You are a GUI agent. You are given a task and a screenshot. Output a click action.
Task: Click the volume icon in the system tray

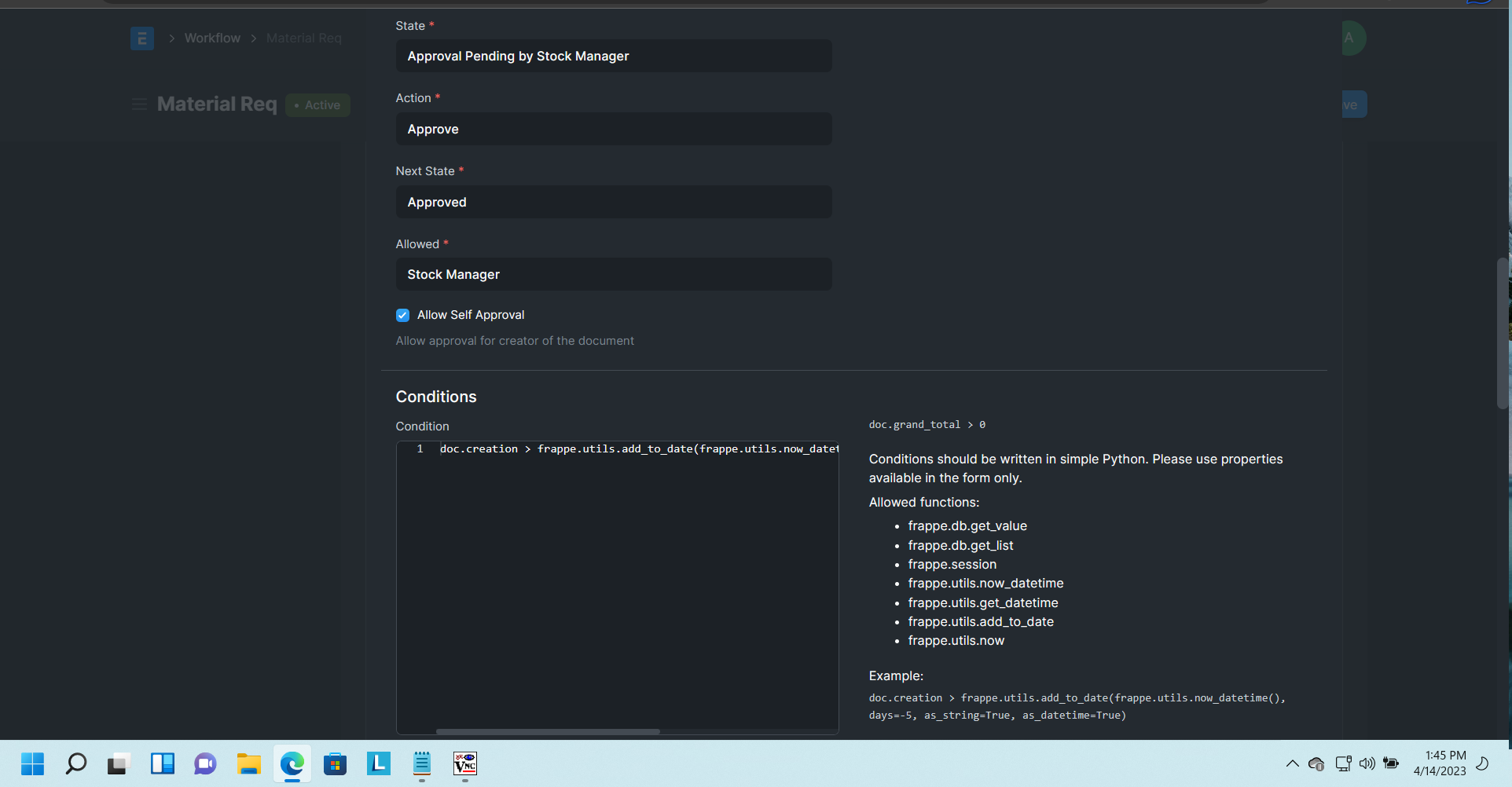click(1367, 763)
